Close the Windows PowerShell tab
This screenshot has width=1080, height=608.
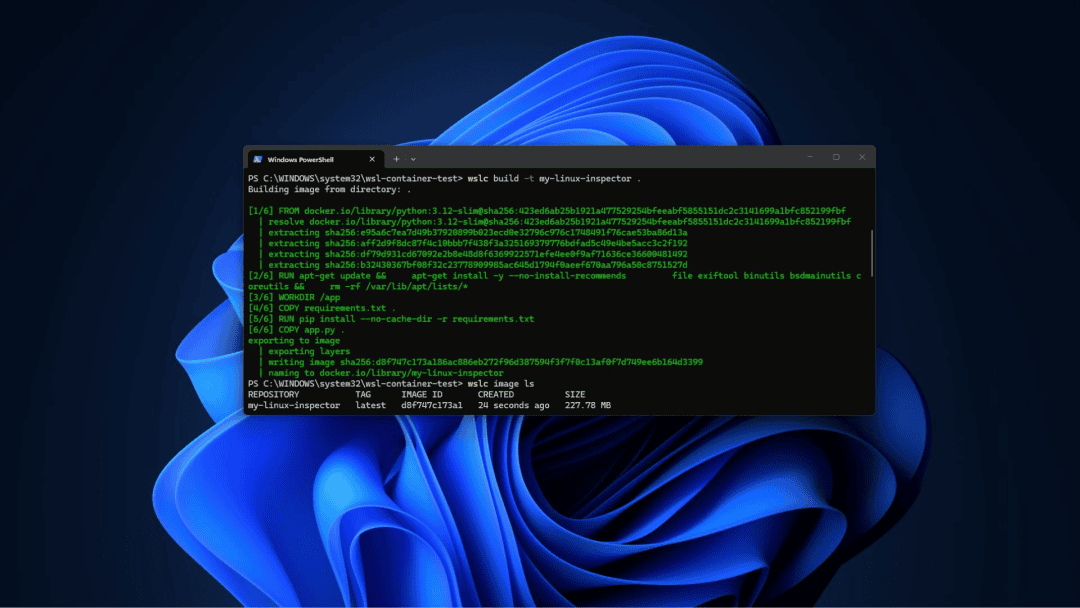pyautogui.click(x=372, y=159)
